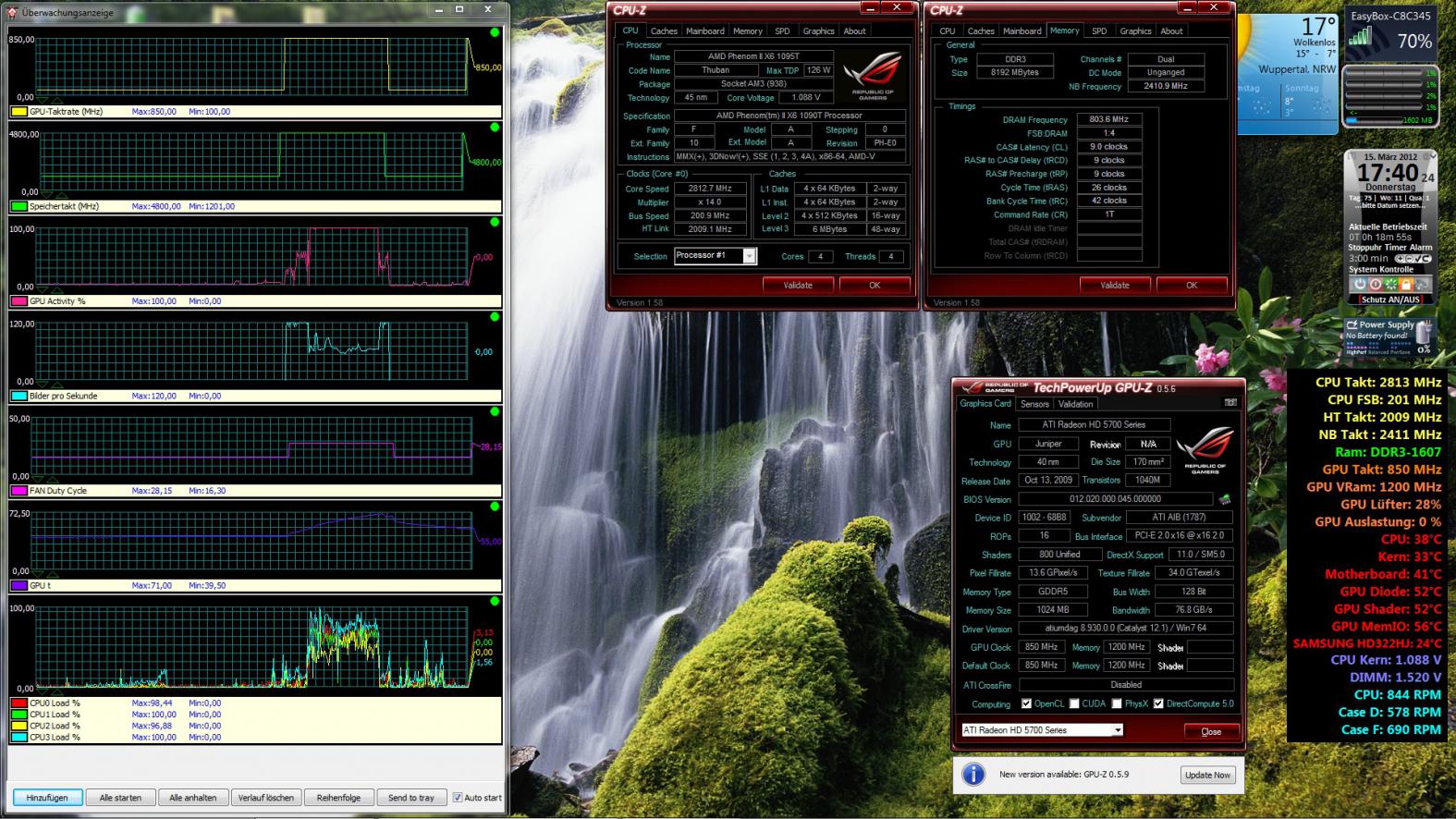Screen dimensions: 1456x819
Task: Click green status dot on Speichertakt graph
Action: click(x=495, y=128)
